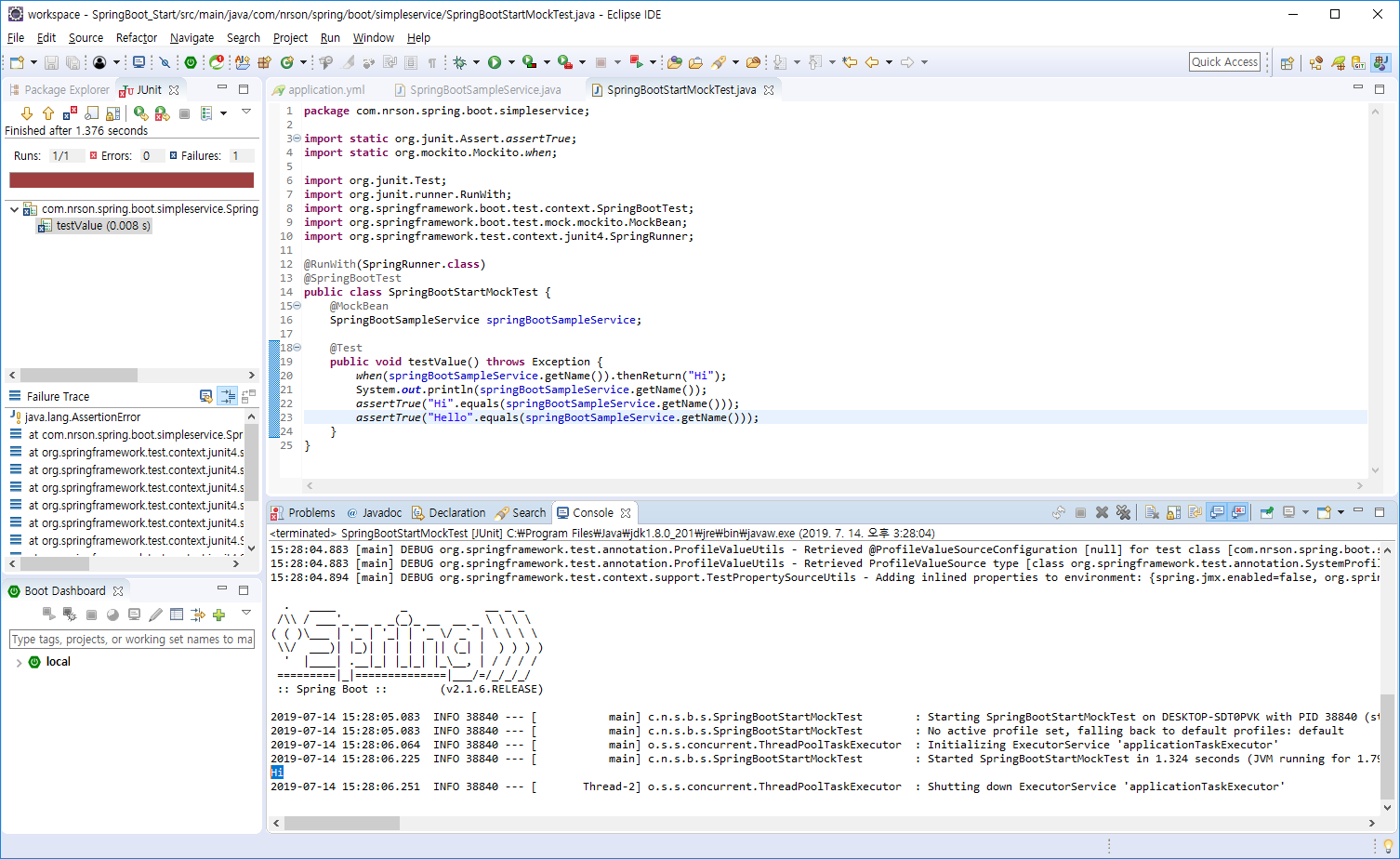The width and height of the screenshot is (1400, 859).
Task: Click Remove Launch X icon in Console
Action: coord(1102,512)
